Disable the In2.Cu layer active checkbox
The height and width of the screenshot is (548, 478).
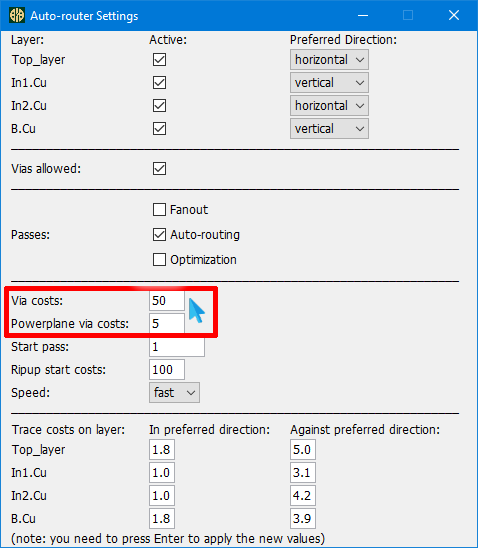tap(159, 106)
